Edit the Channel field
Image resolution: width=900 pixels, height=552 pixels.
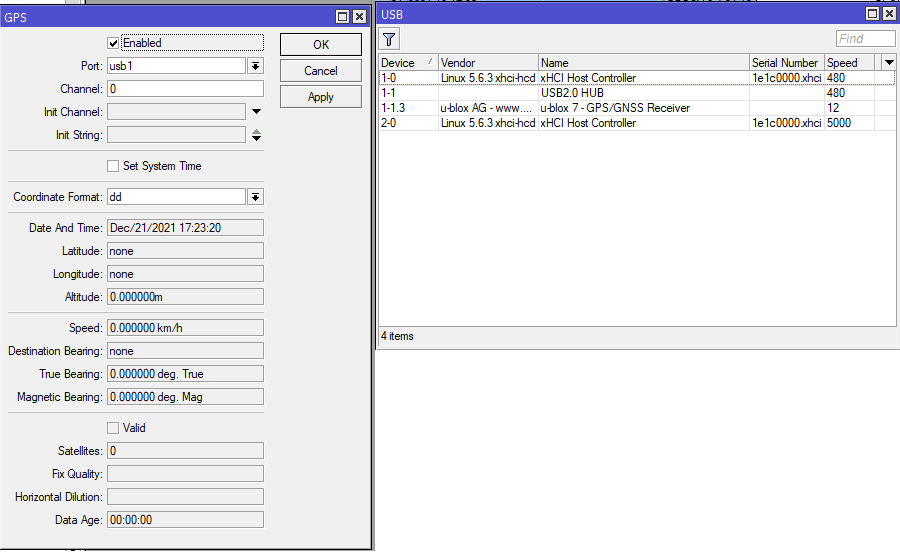pyautogui.click(x=185, y=89)
